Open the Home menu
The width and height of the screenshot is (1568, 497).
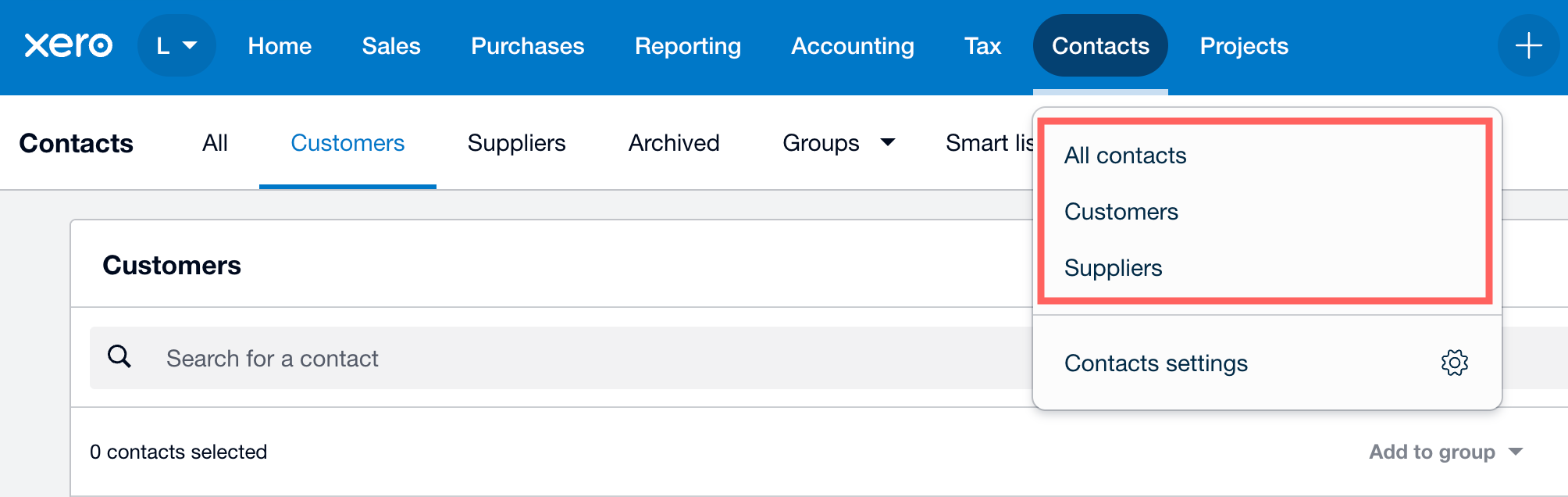click(280, 45)
